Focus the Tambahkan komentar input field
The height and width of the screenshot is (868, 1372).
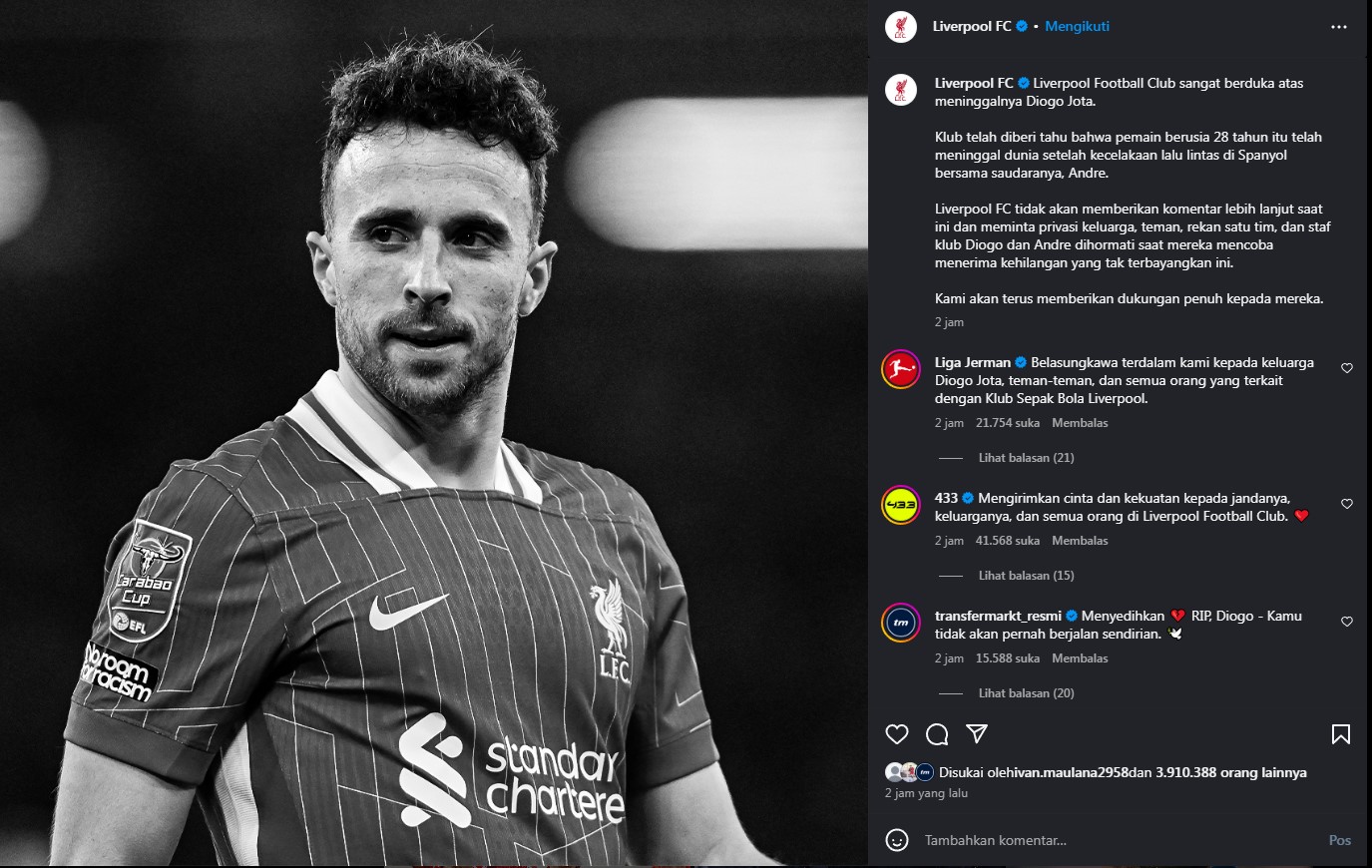[x=1118, y=840]
